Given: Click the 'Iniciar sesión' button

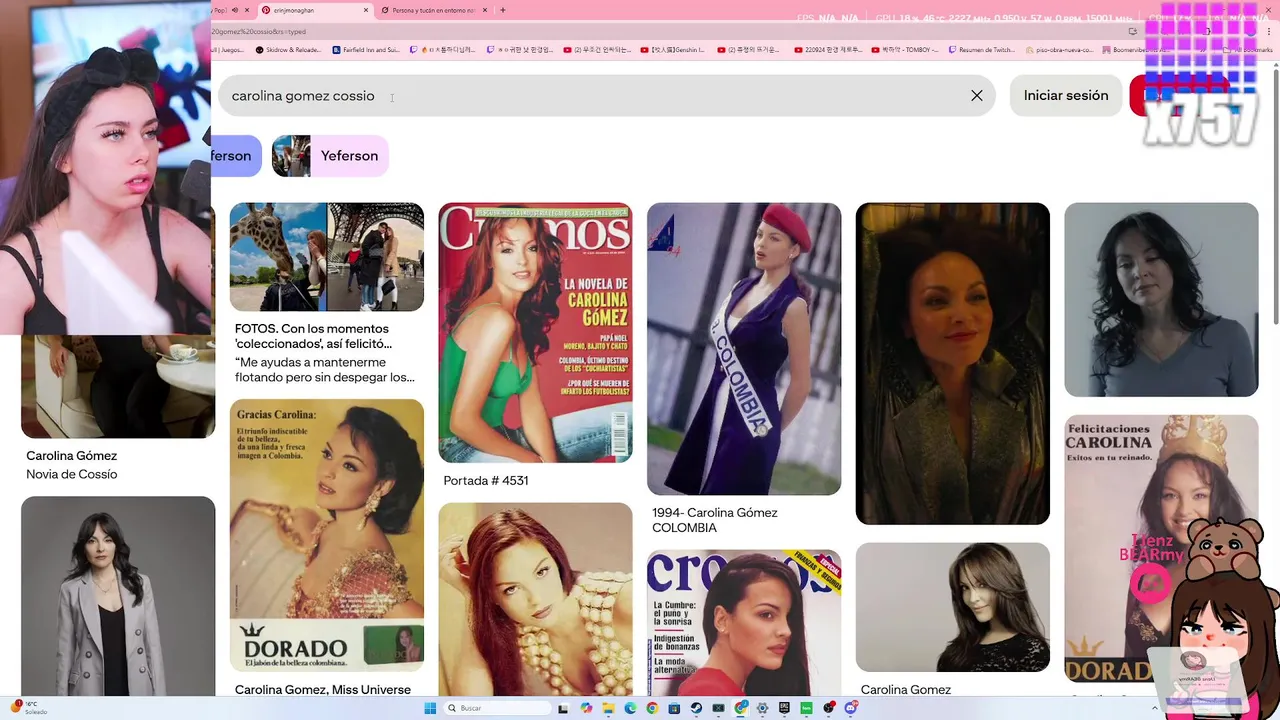Looking at the screenshot, I should (1066, 96).
